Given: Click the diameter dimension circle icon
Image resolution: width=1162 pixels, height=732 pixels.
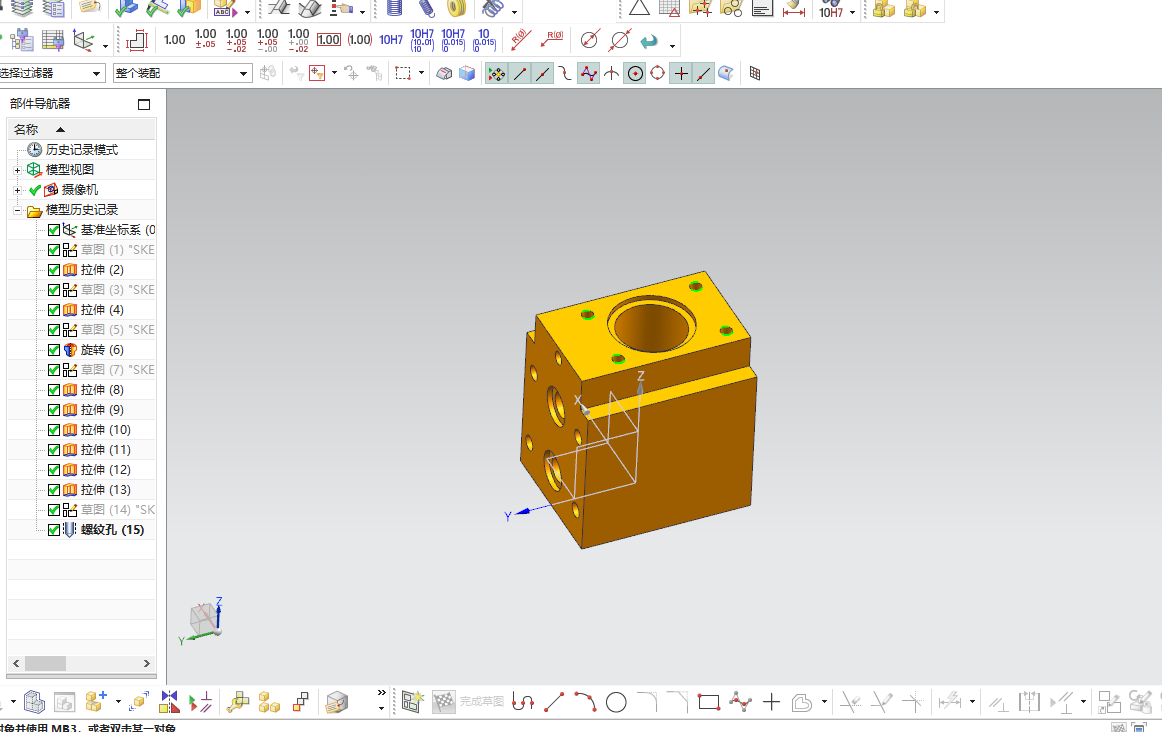Looking at the screenshot, I should pyautogui.click(x=589, y=40).
